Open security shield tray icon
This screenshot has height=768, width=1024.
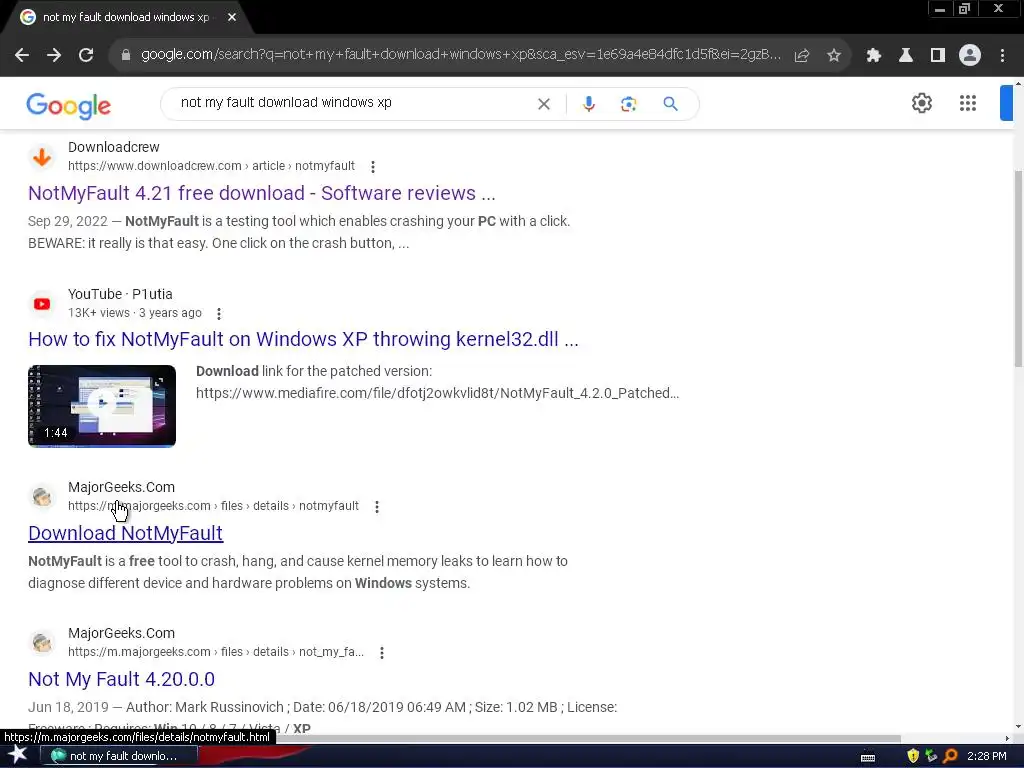pos(913,756)
